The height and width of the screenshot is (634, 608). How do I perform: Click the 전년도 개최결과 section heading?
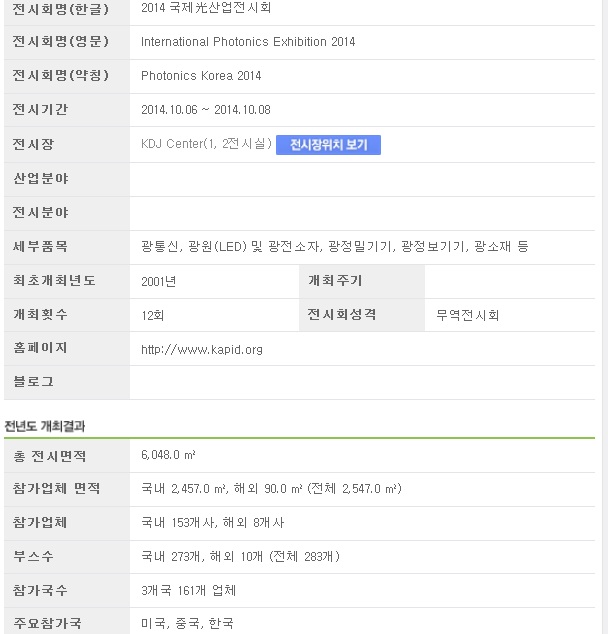coord(44,426)
